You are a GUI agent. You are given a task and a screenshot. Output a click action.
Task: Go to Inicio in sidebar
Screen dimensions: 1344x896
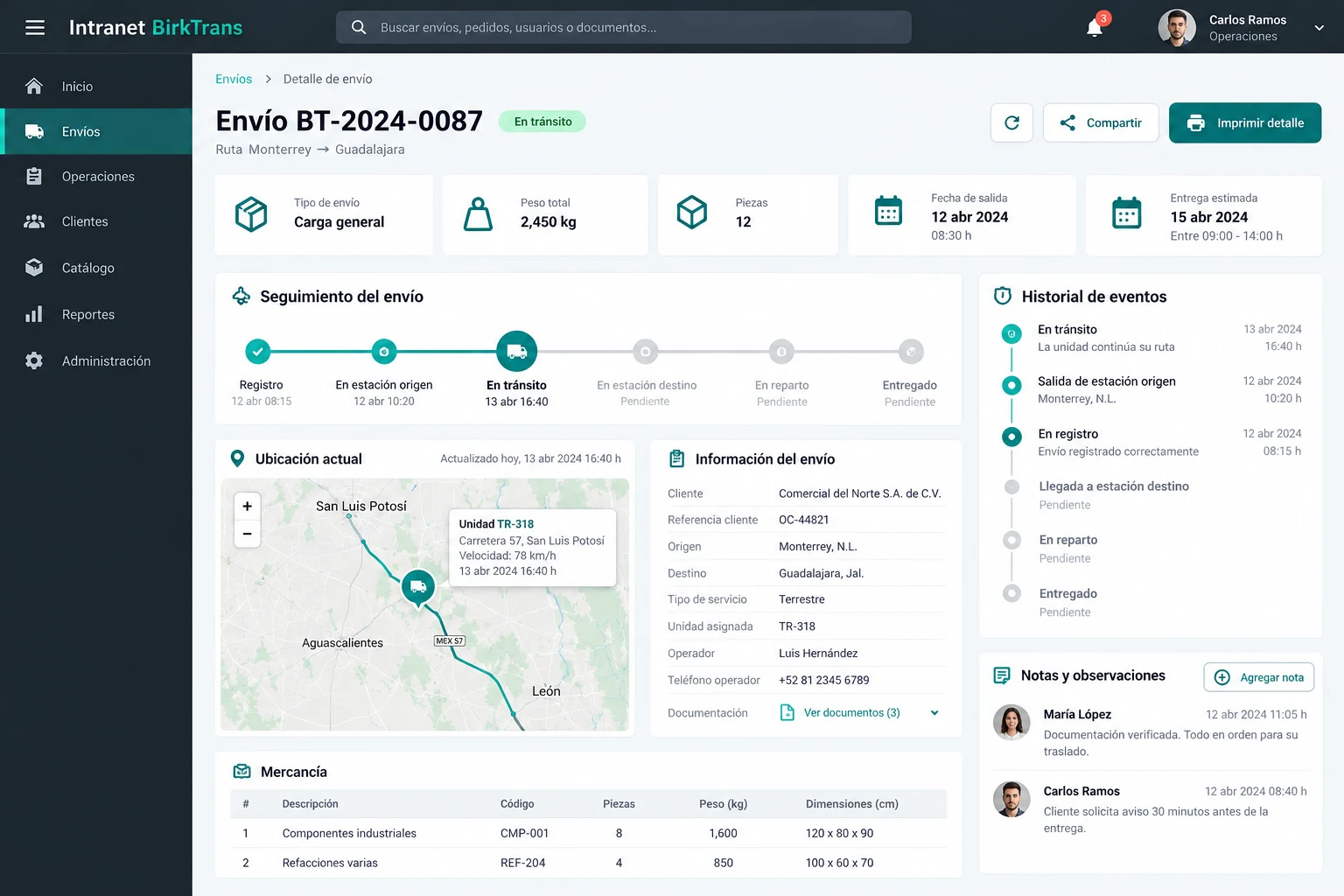coord(96,87)
